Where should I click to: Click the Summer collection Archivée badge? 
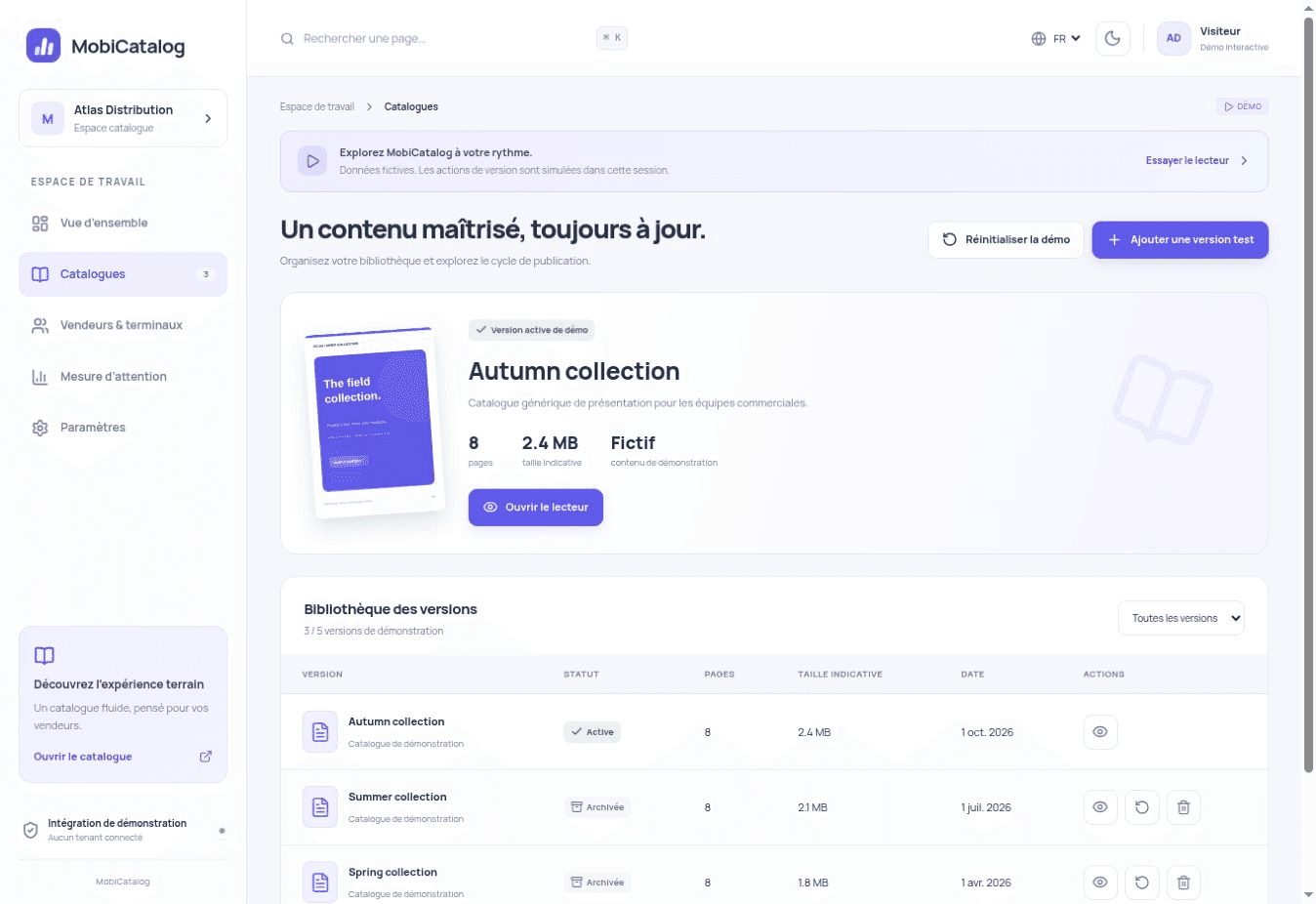point(597,807)
